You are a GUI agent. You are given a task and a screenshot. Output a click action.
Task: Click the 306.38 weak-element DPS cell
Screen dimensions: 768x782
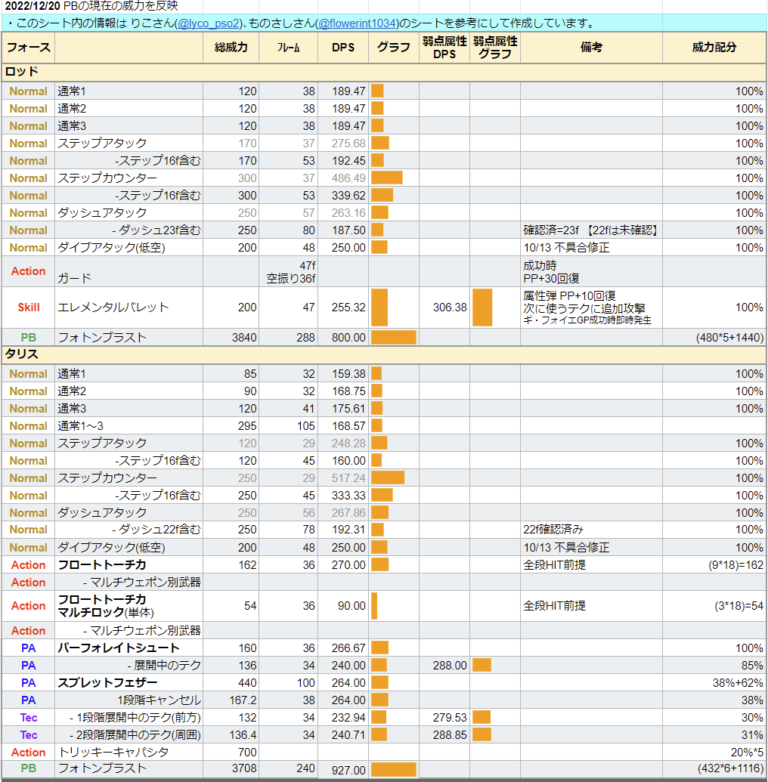click(444, 307)
